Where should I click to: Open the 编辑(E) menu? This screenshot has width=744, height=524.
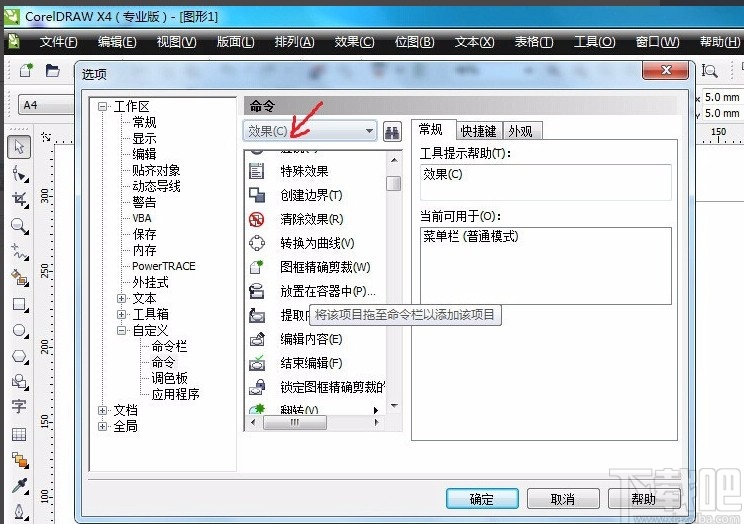(117, 42)
